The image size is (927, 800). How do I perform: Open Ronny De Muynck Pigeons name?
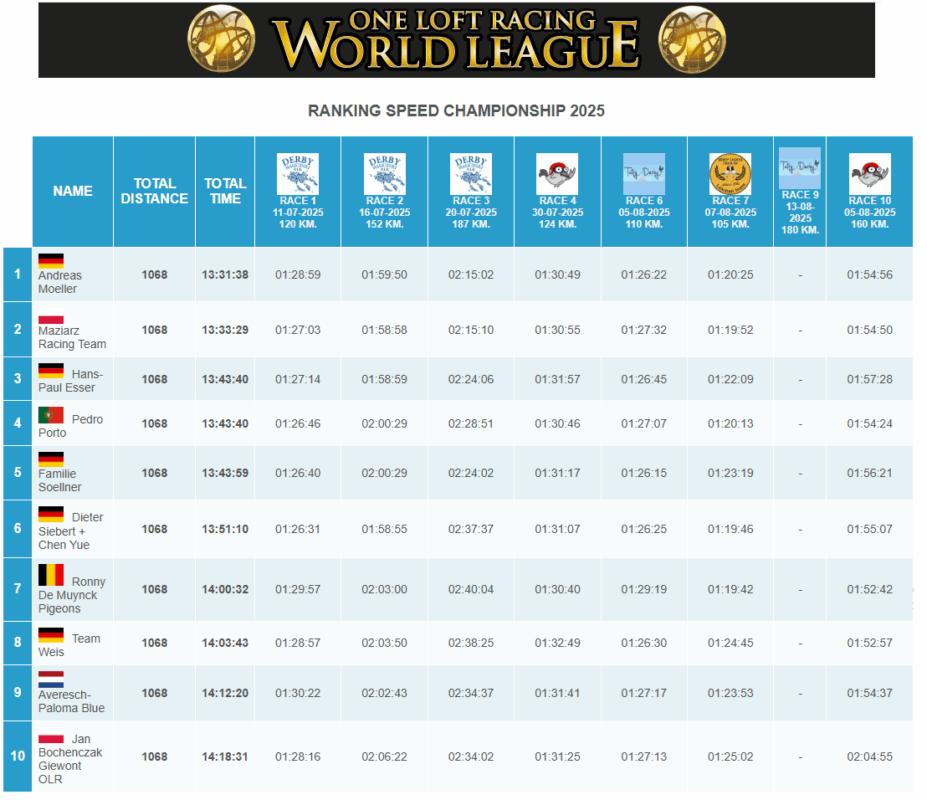point(72,595)
